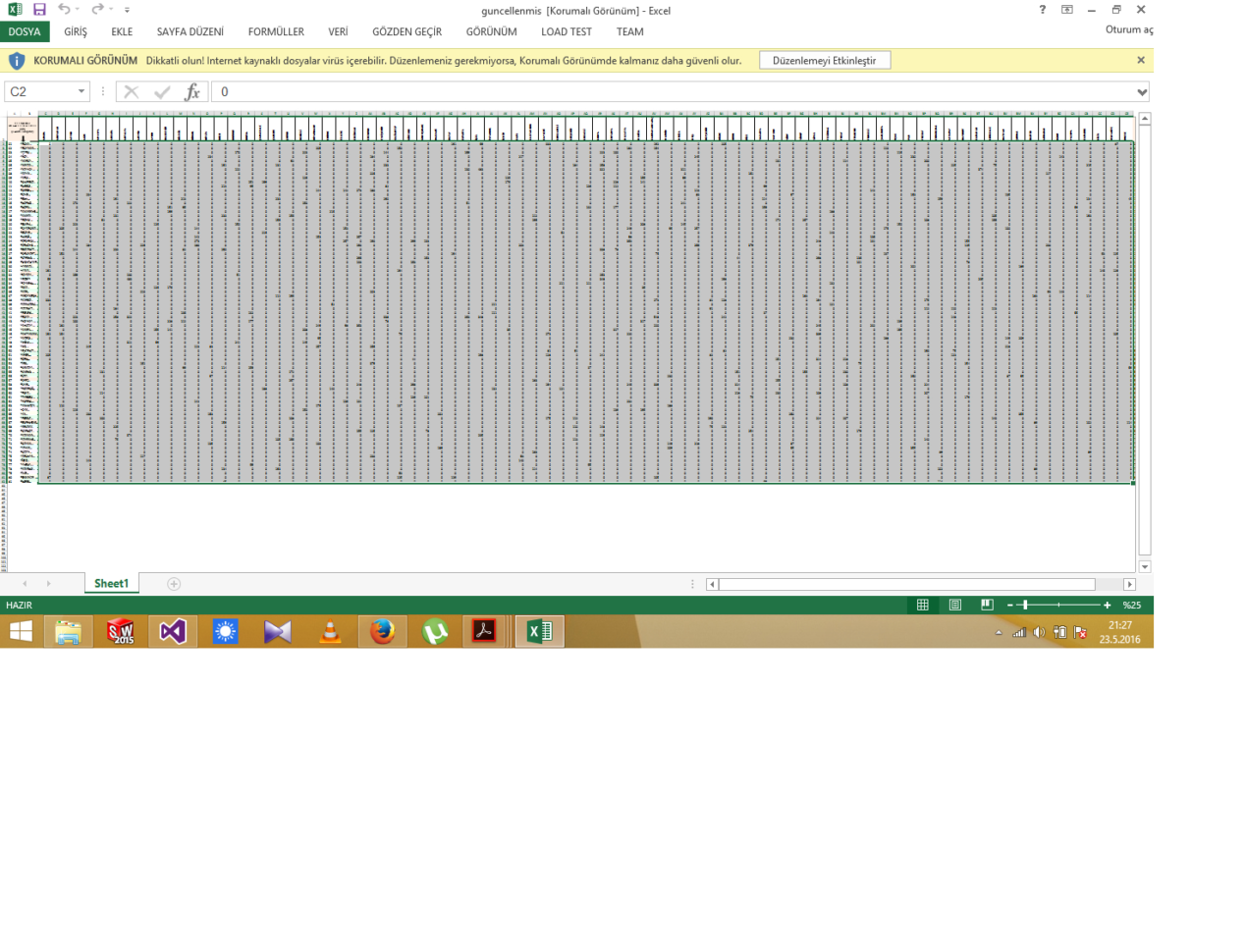1245x952 pixels.
Task: Click the volume icon in system tray
Action: 1040,631
